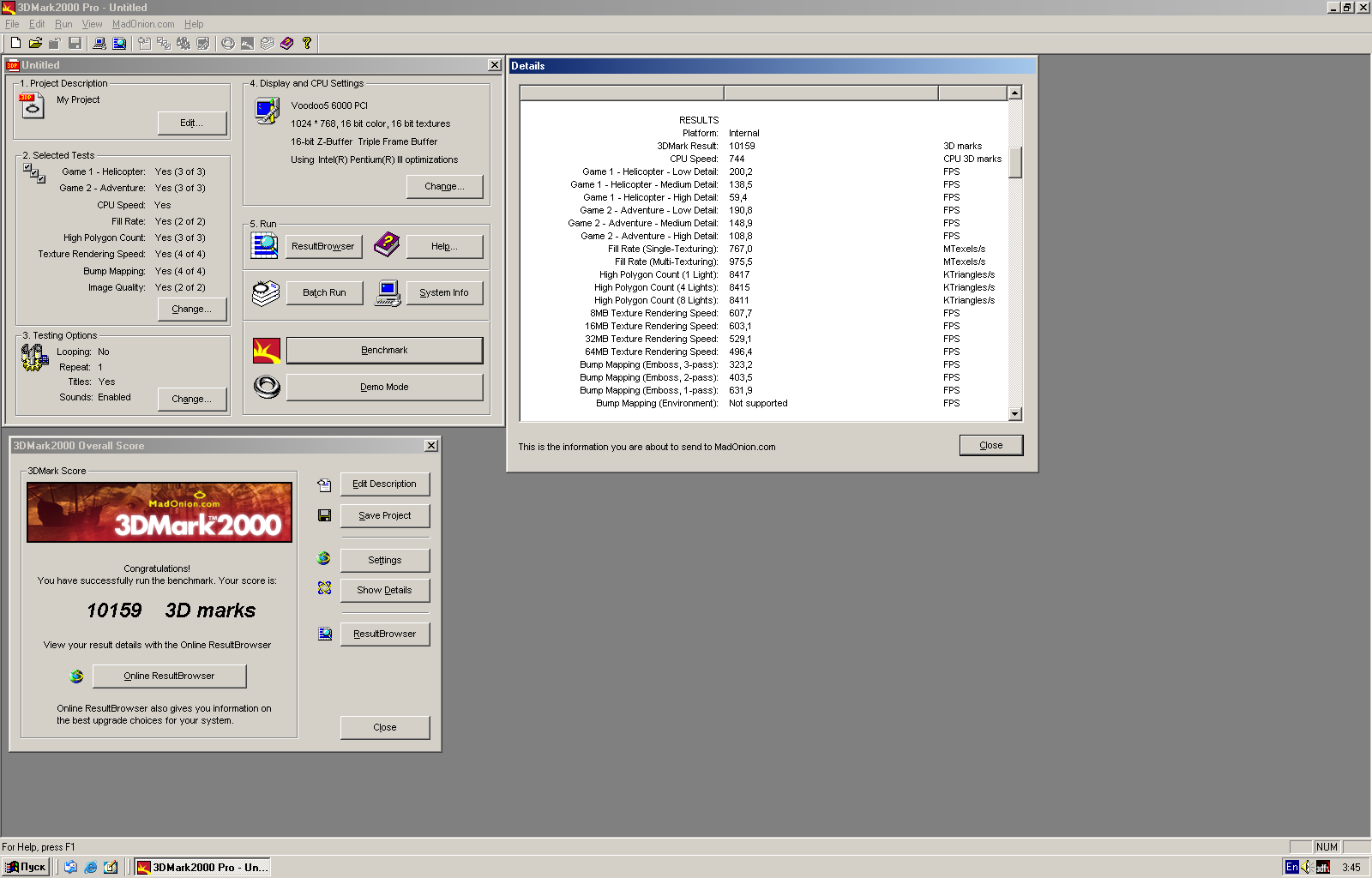Open Settings in Overall Score window

point(385,561)
